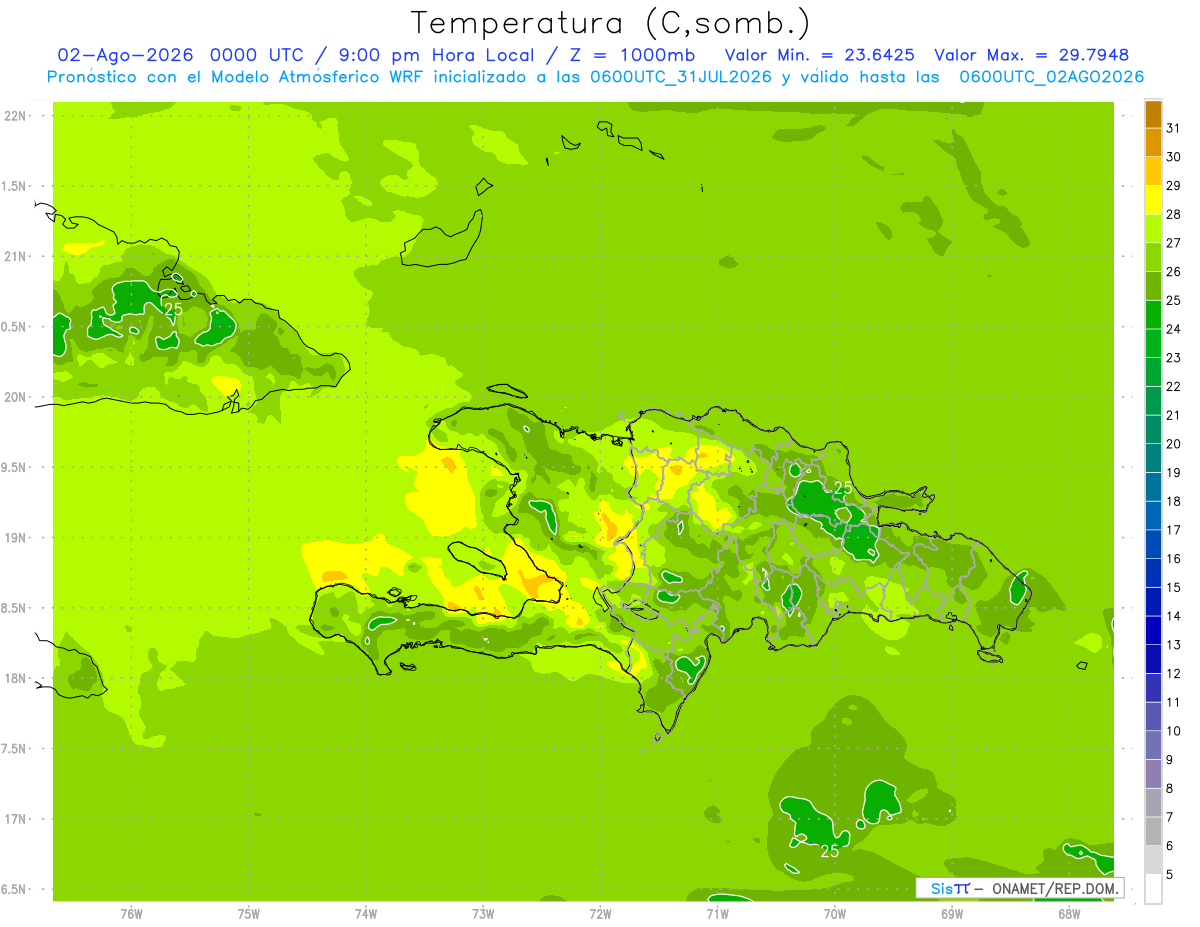Click the title 'Temperatura (C,somb.)'

click(610, 23)
